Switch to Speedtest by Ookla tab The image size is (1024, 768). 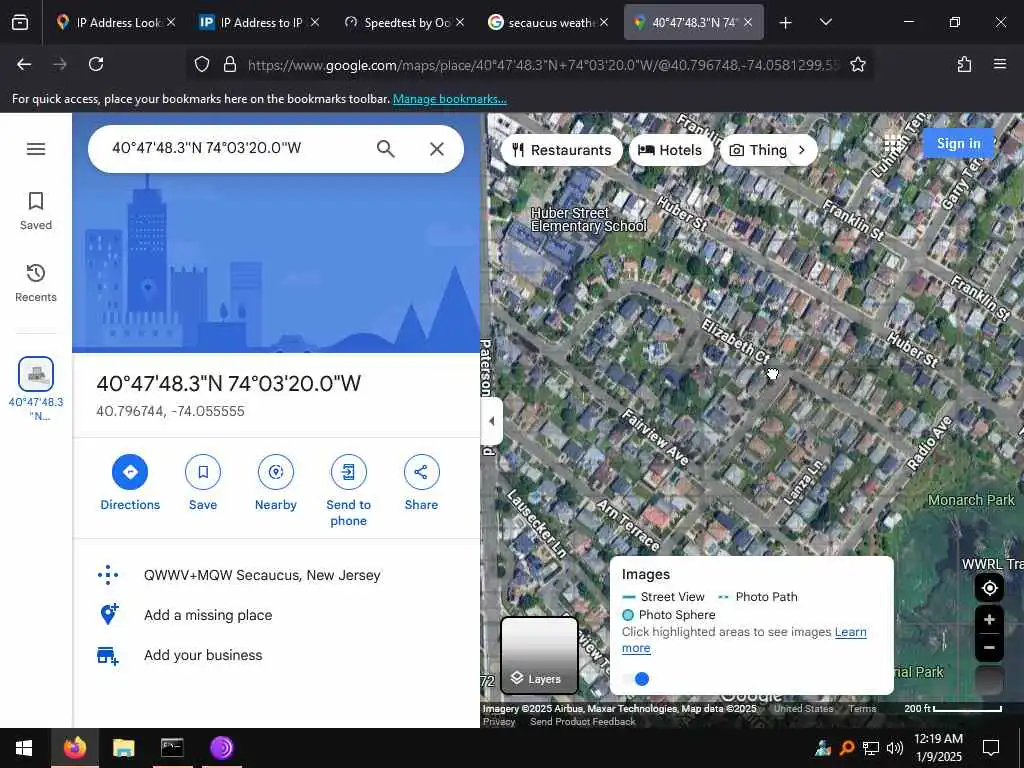[x=404, y=22]
